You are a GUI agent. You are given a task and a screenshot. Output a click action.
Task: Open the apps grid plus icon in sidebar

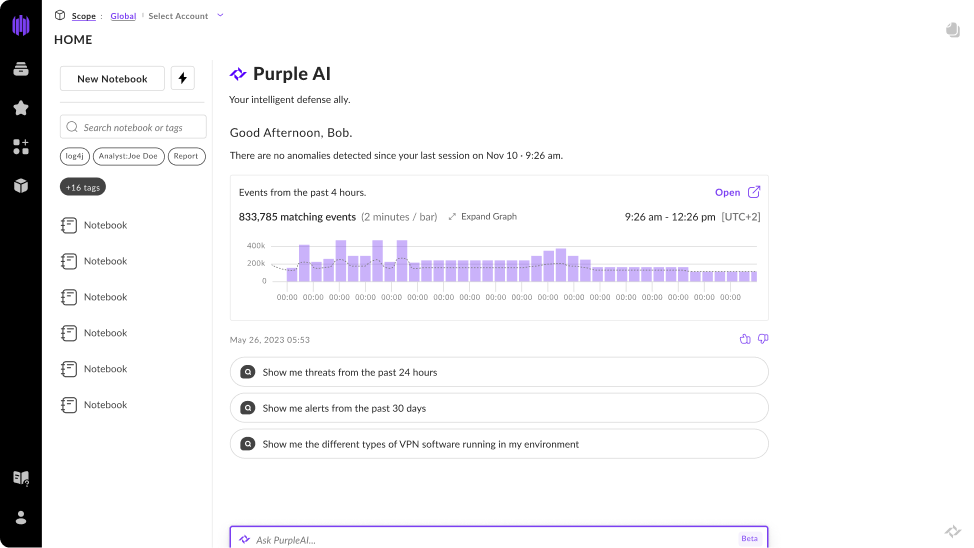(20, 147)
